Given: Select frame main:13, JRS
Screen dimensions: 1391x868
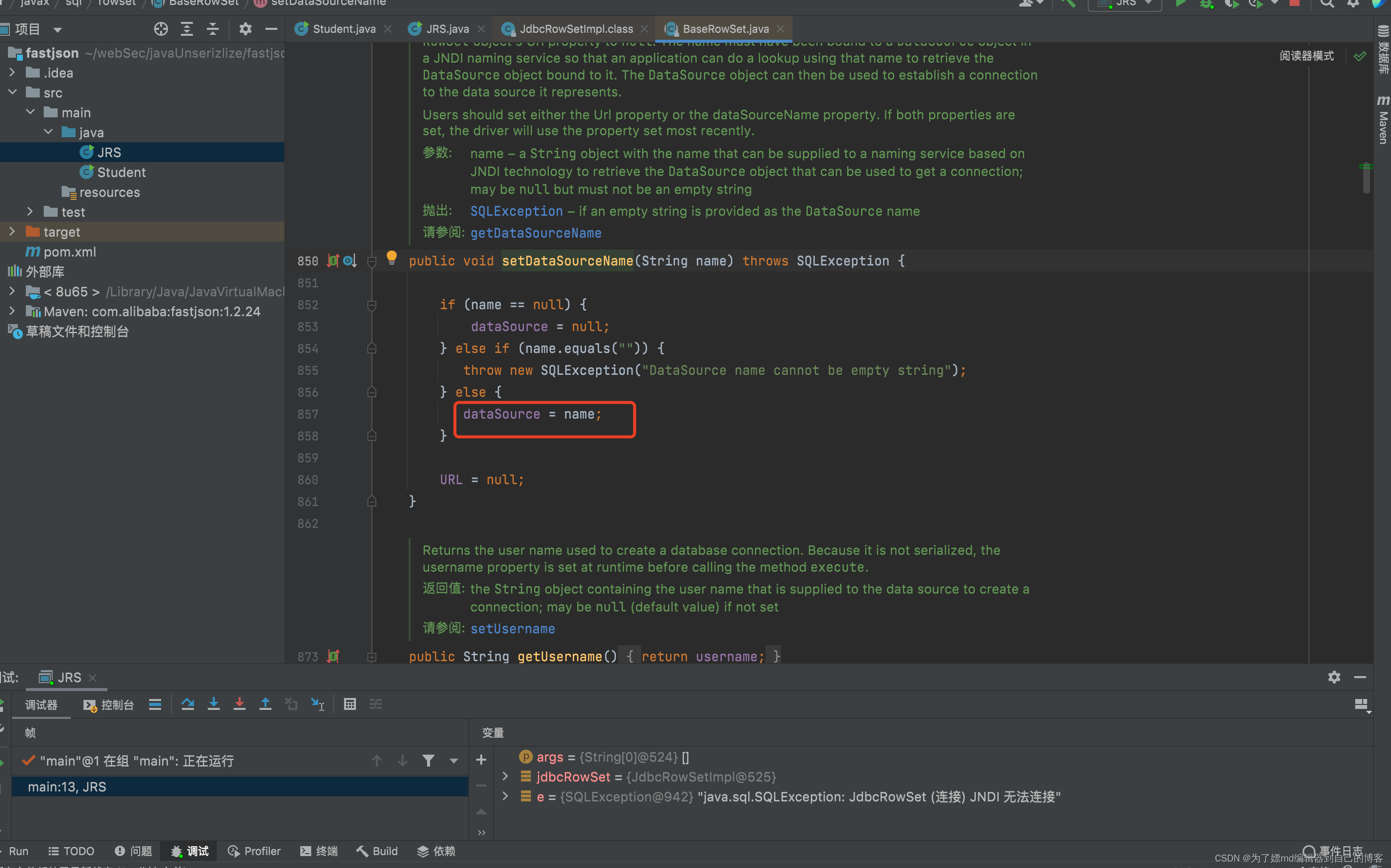Looking at the screenshot, I should pos(240,786).
